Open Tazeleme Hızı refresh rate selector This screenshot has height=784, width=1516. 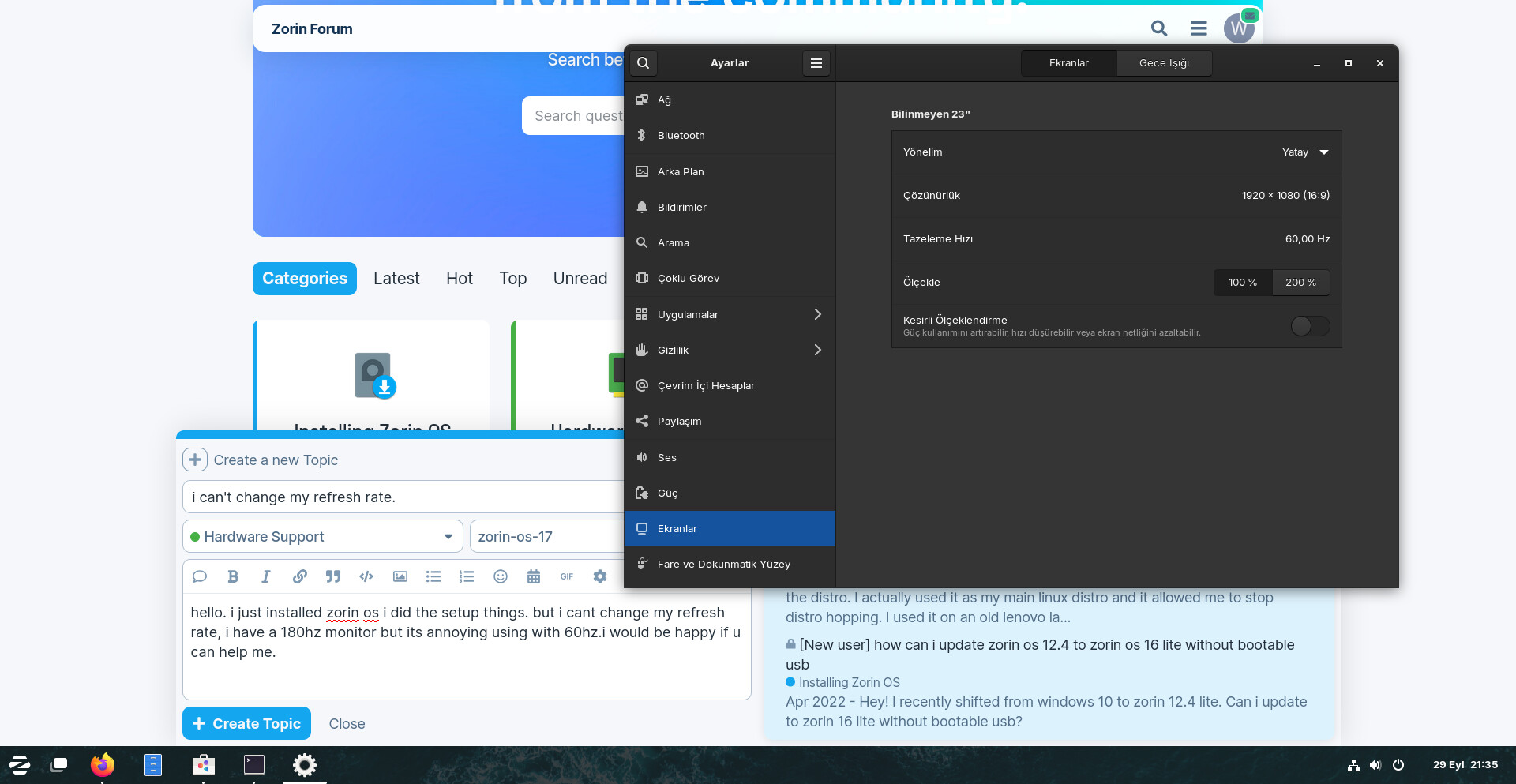coord(1116,239)
